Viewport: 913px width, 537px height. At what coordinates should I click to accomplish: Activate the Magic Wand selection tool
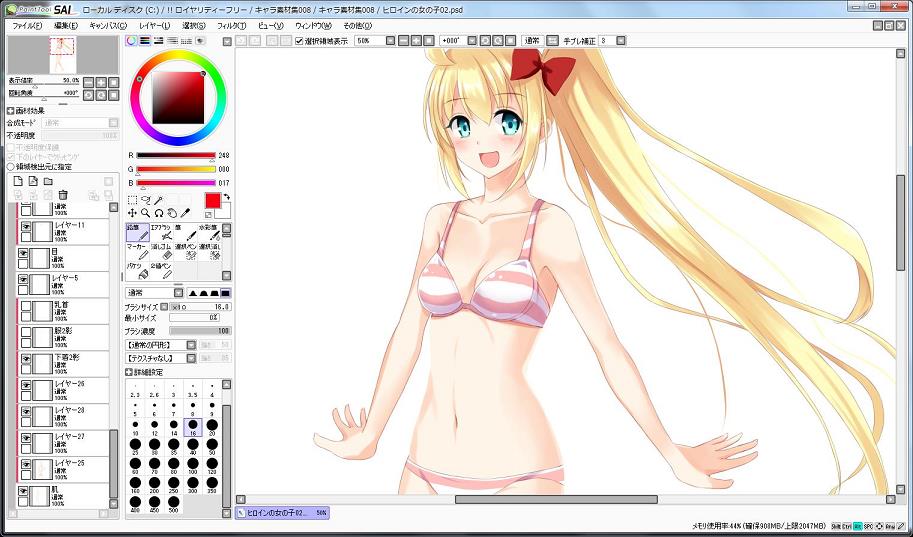159,200
